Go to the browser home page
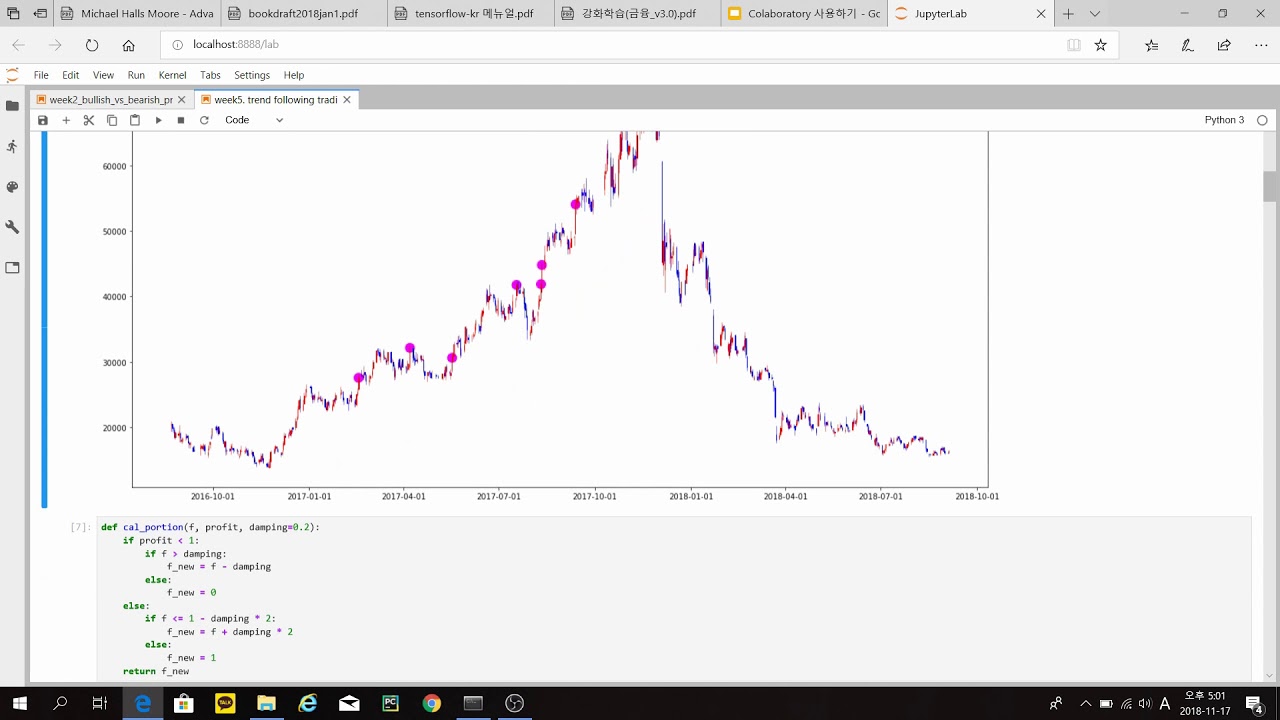 [128, 45]
